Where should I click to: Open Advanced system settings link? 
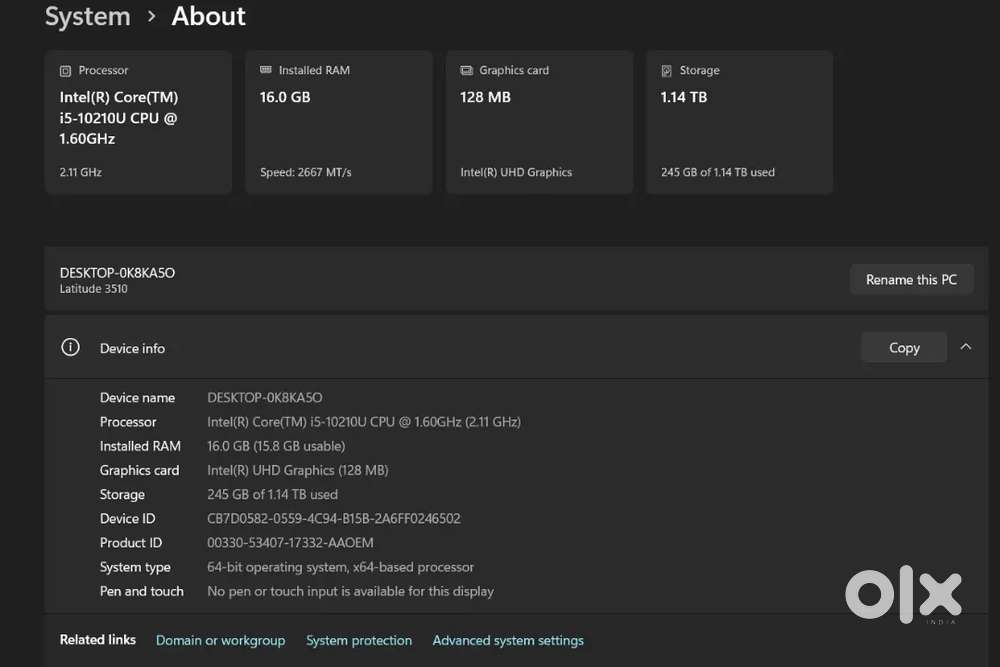(508, 640)
